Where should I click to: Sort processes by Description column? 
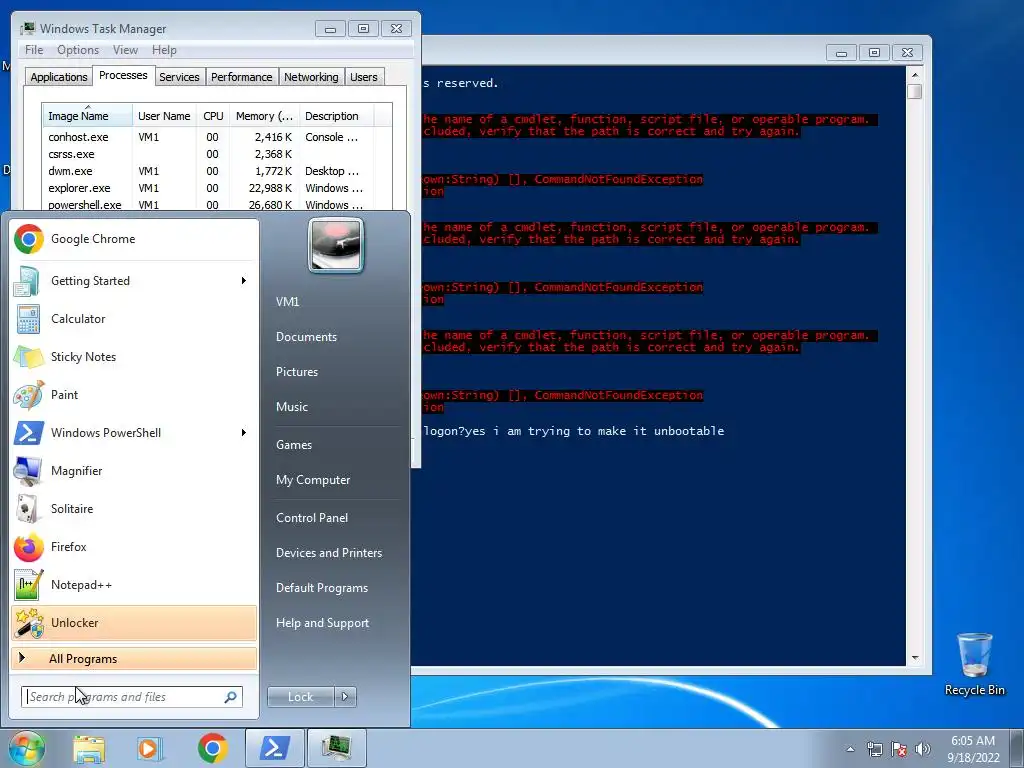336,116
